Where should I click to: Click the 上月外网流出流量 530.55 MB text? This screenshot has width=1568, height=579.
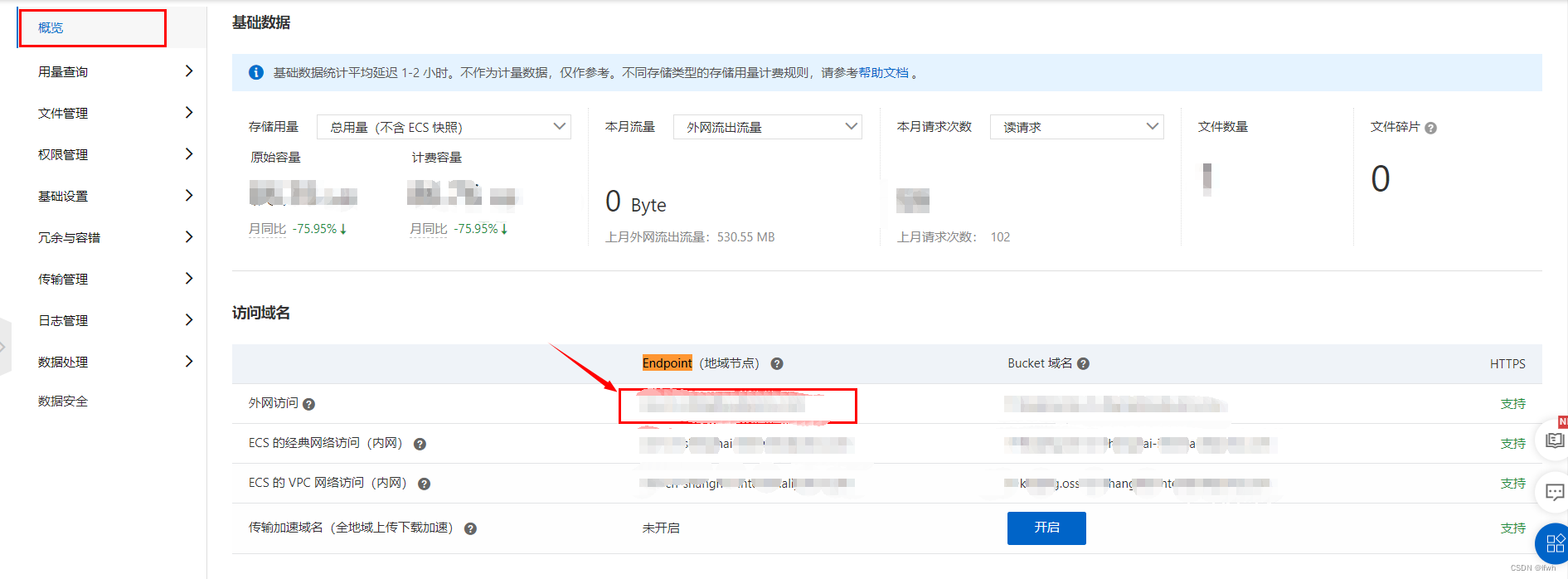point(690,237)
